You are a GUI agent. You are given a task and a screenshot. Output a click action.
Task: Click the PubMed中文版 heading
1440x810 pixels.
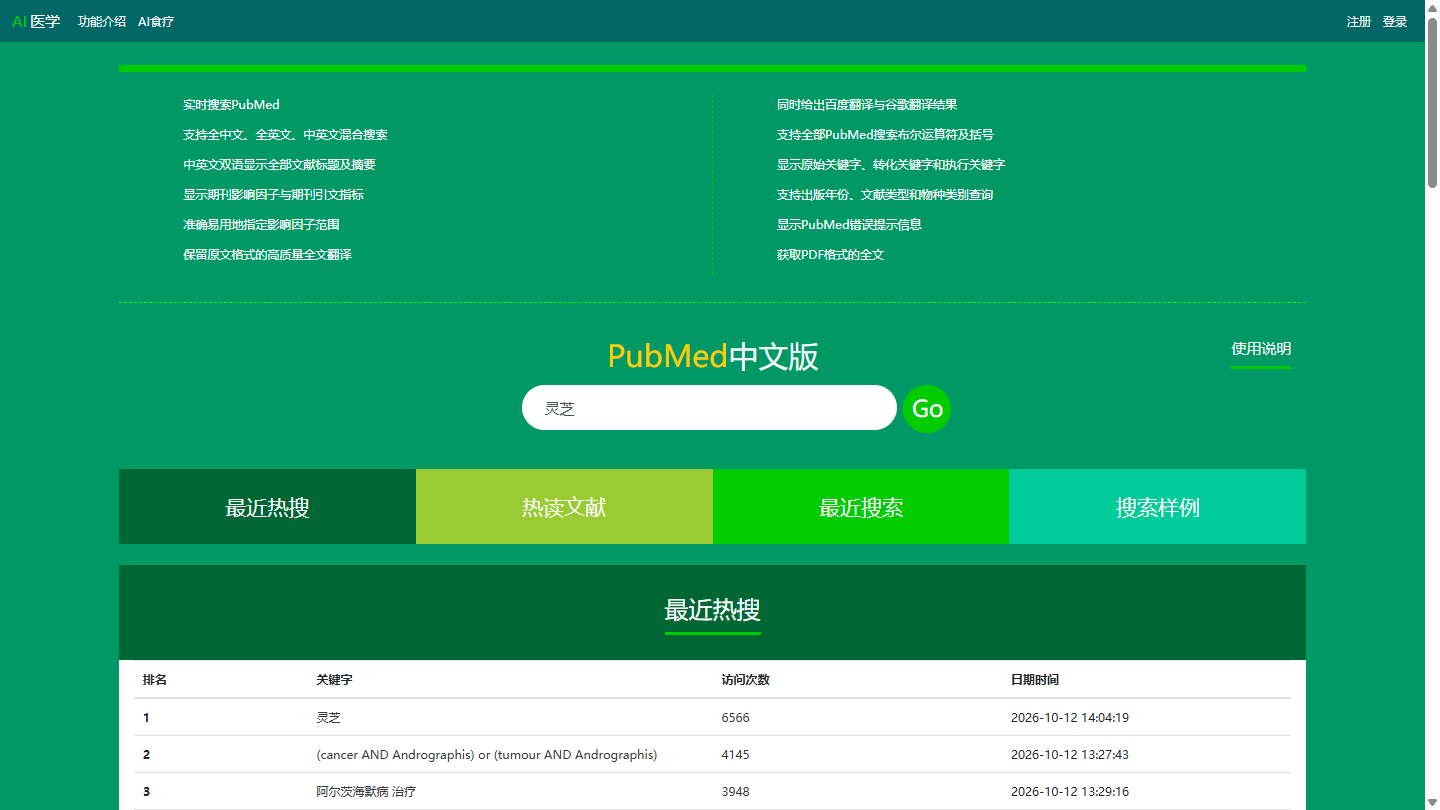click(x=713, y=357)
